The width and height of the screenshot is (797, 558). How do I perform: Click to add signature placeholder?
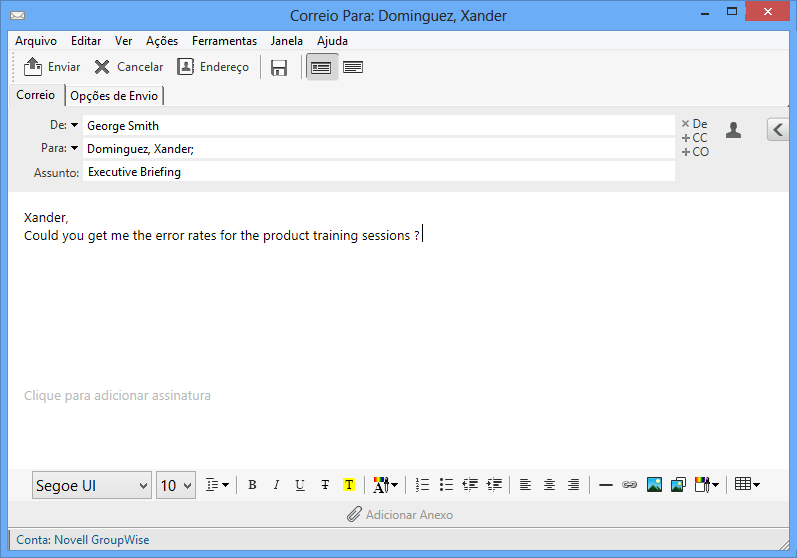pyautogui.click(x=117, y=395)
